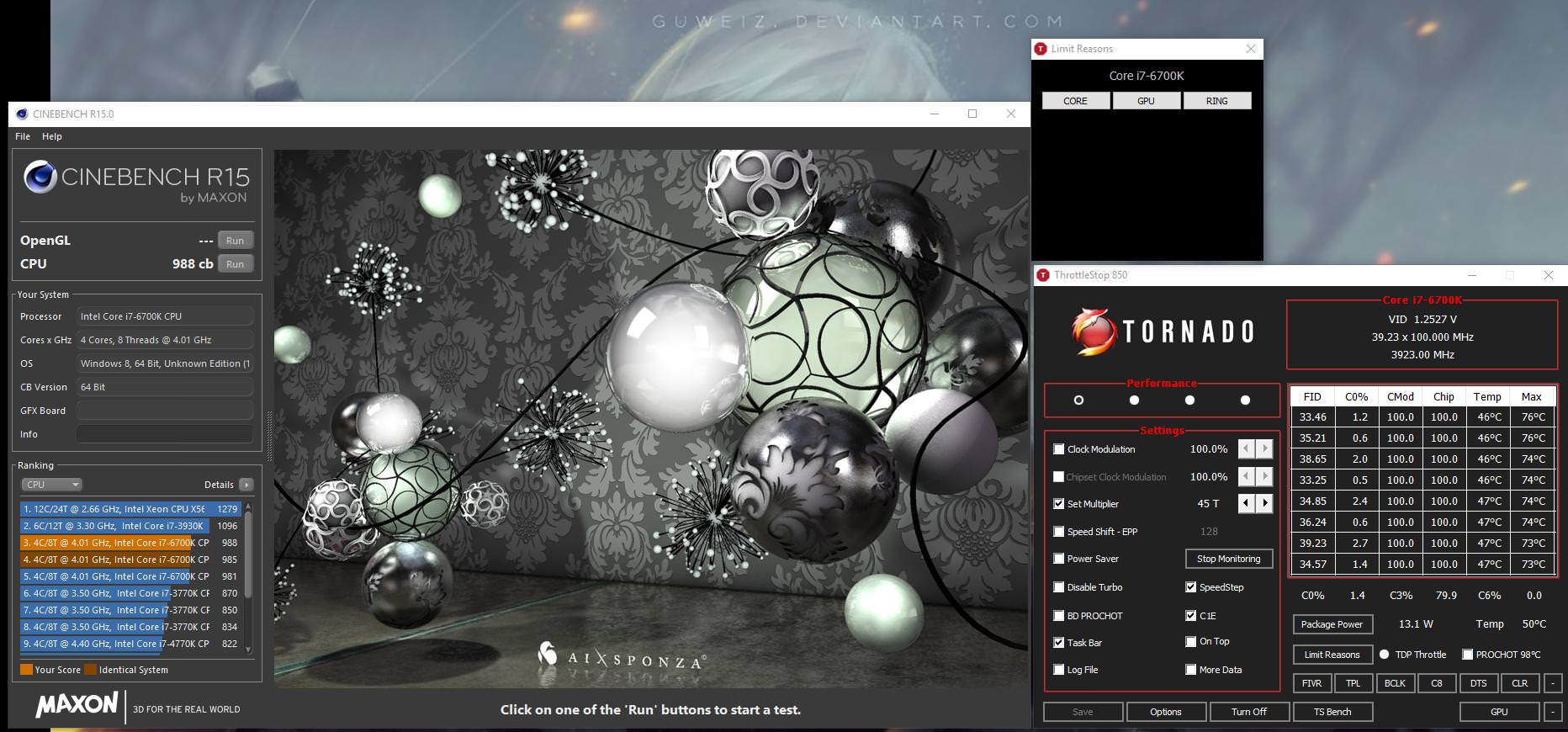Enable More Data checkbox

1191,670
